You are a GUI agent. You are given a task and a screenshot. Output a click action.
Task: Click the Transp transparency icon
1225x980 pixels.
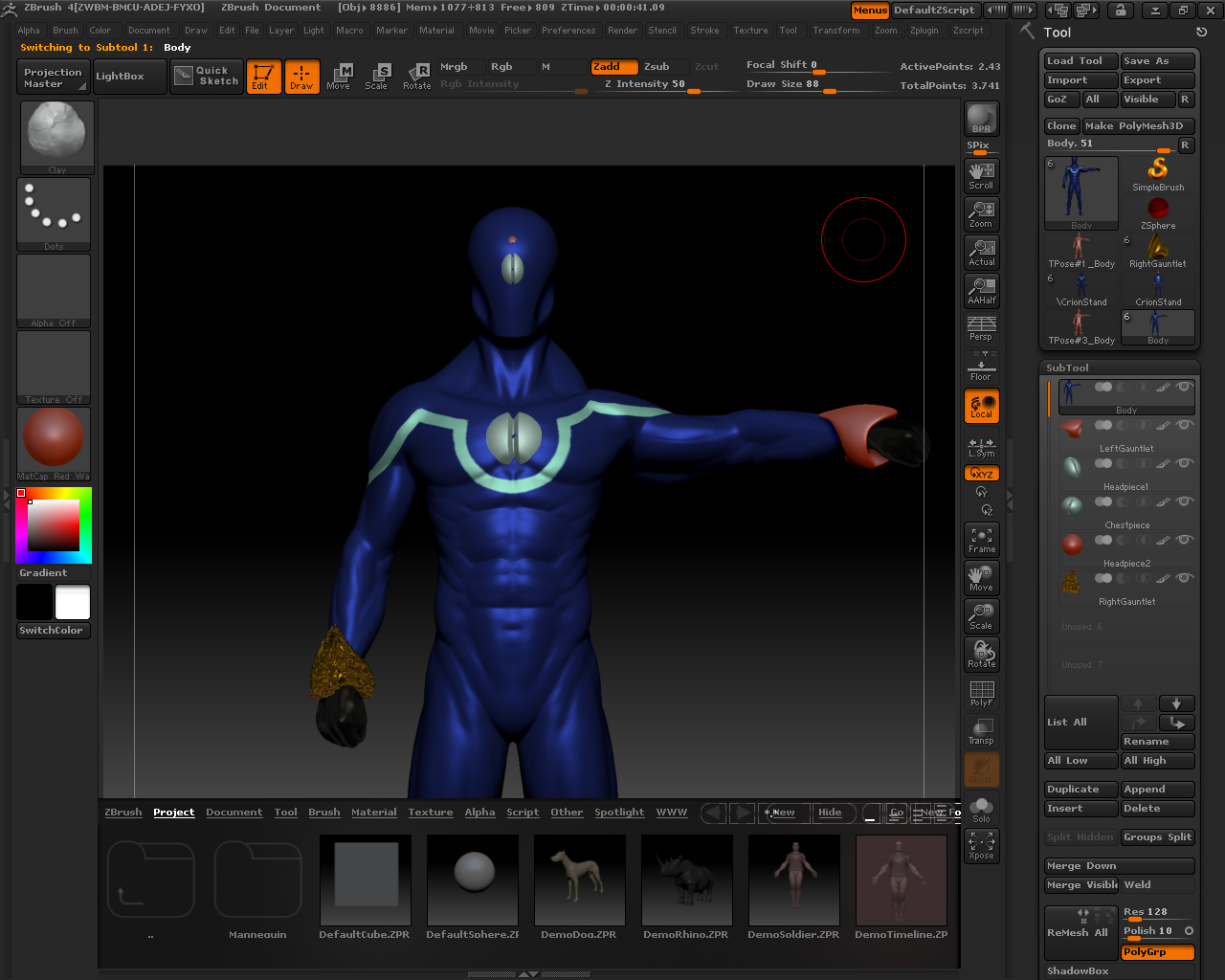pos(981,730)
